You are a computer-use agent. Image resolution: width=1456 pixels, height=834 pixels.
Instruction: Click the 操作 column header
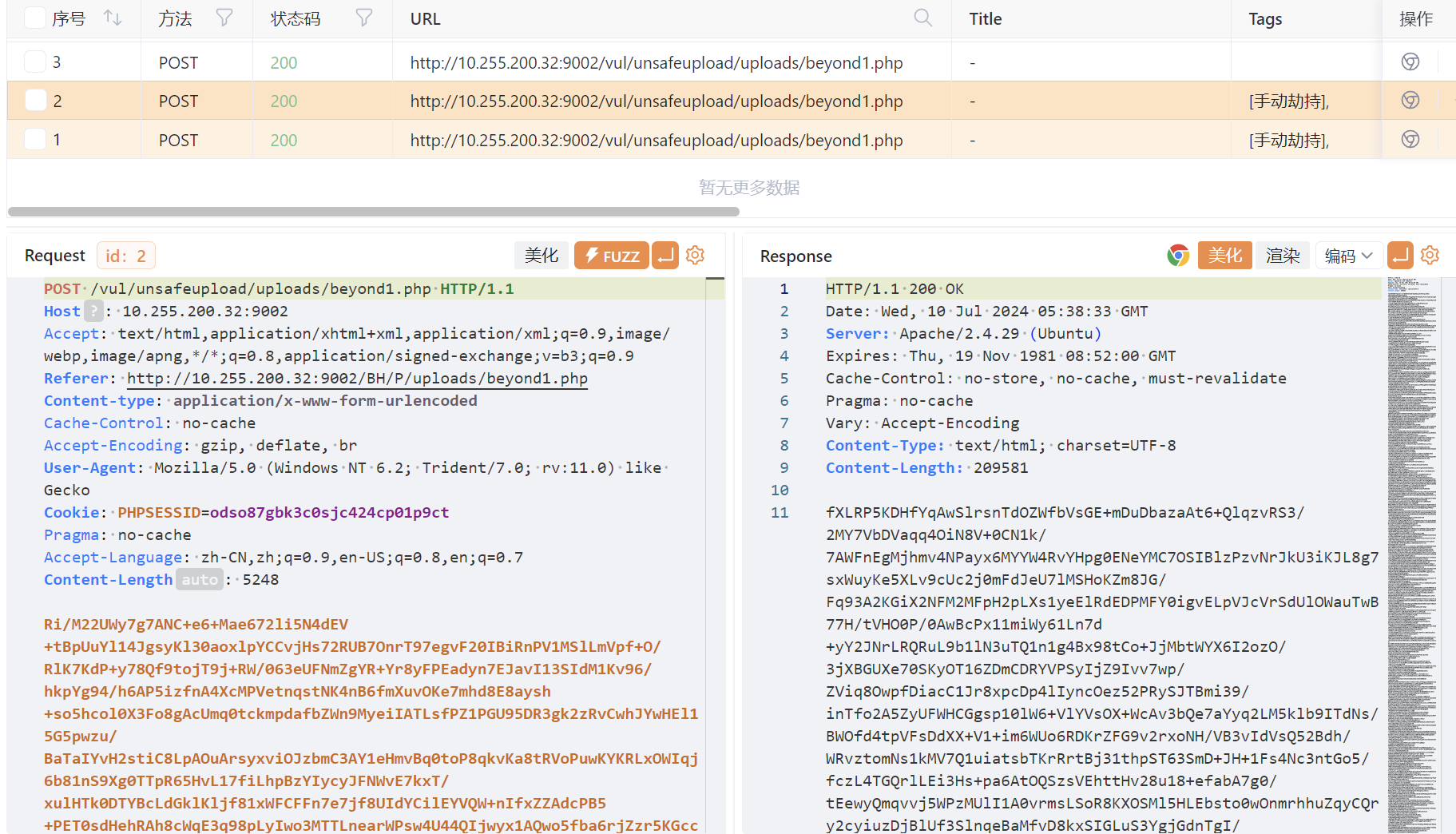point(1416,18)
